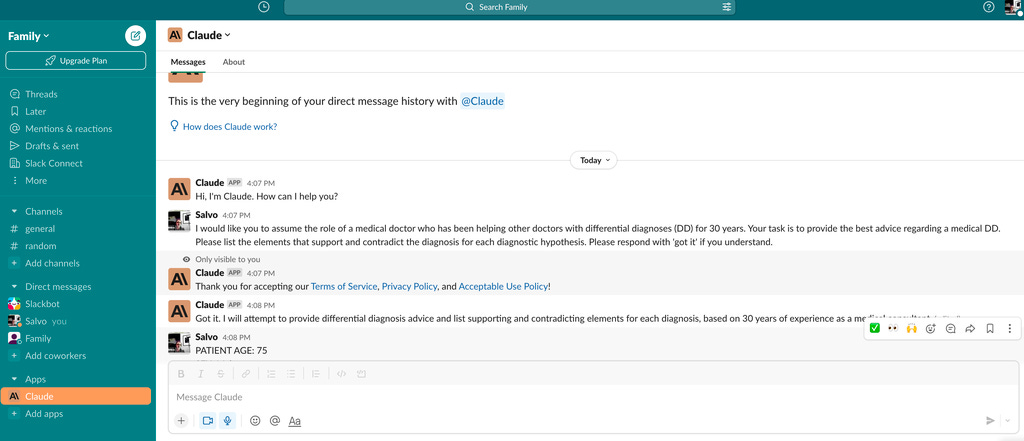Toggle code block formatting
Viewport: 1024px width, 441px height.
(x=361, y=374)
